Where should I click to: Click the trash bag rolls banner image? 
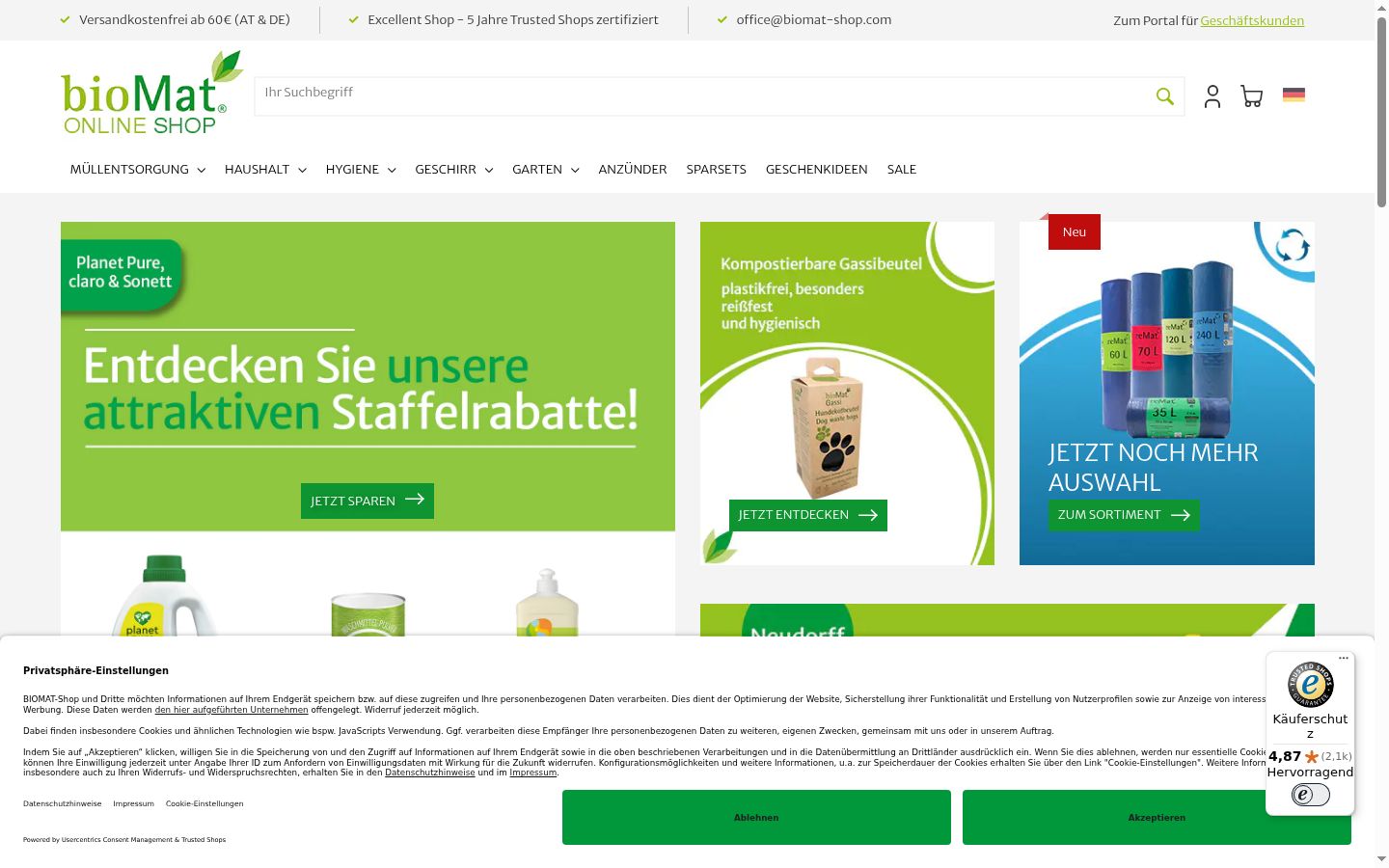click(x=1167, y=393)
